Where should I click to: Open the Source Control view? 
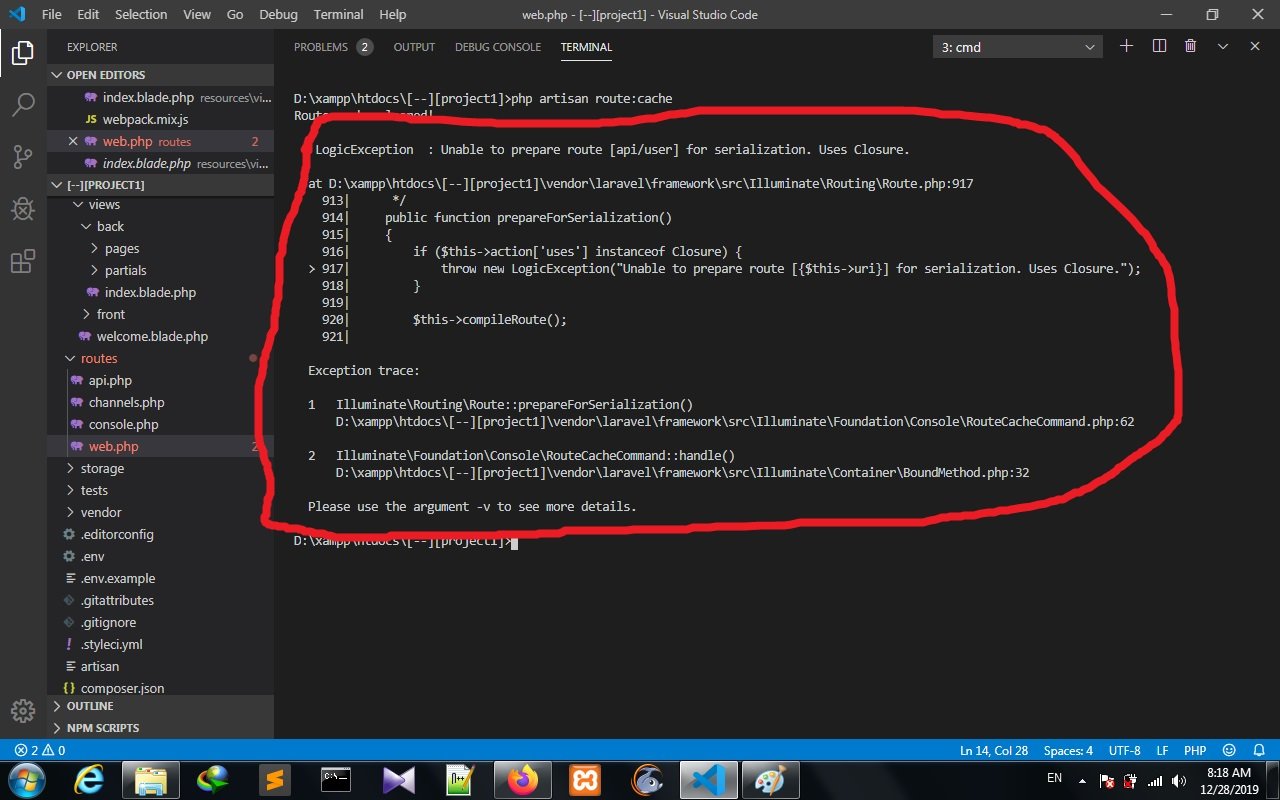click(23, 156)
